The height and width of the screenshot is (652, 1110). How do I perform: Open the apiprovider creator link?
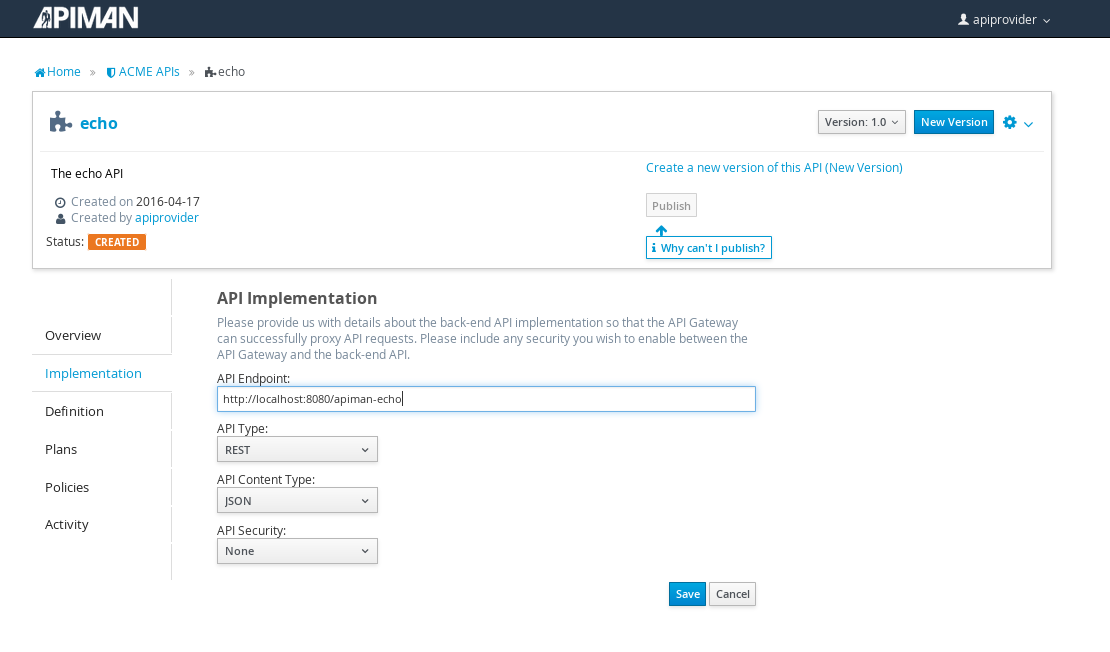click(x=167, y=218)
